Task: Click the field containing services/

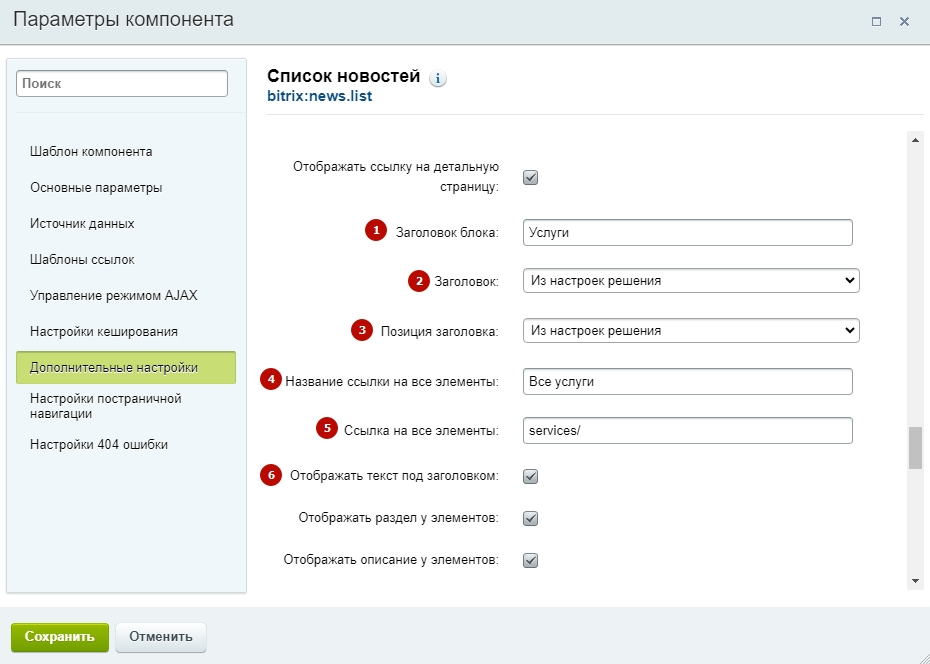Action: click(x=688, y=431)
